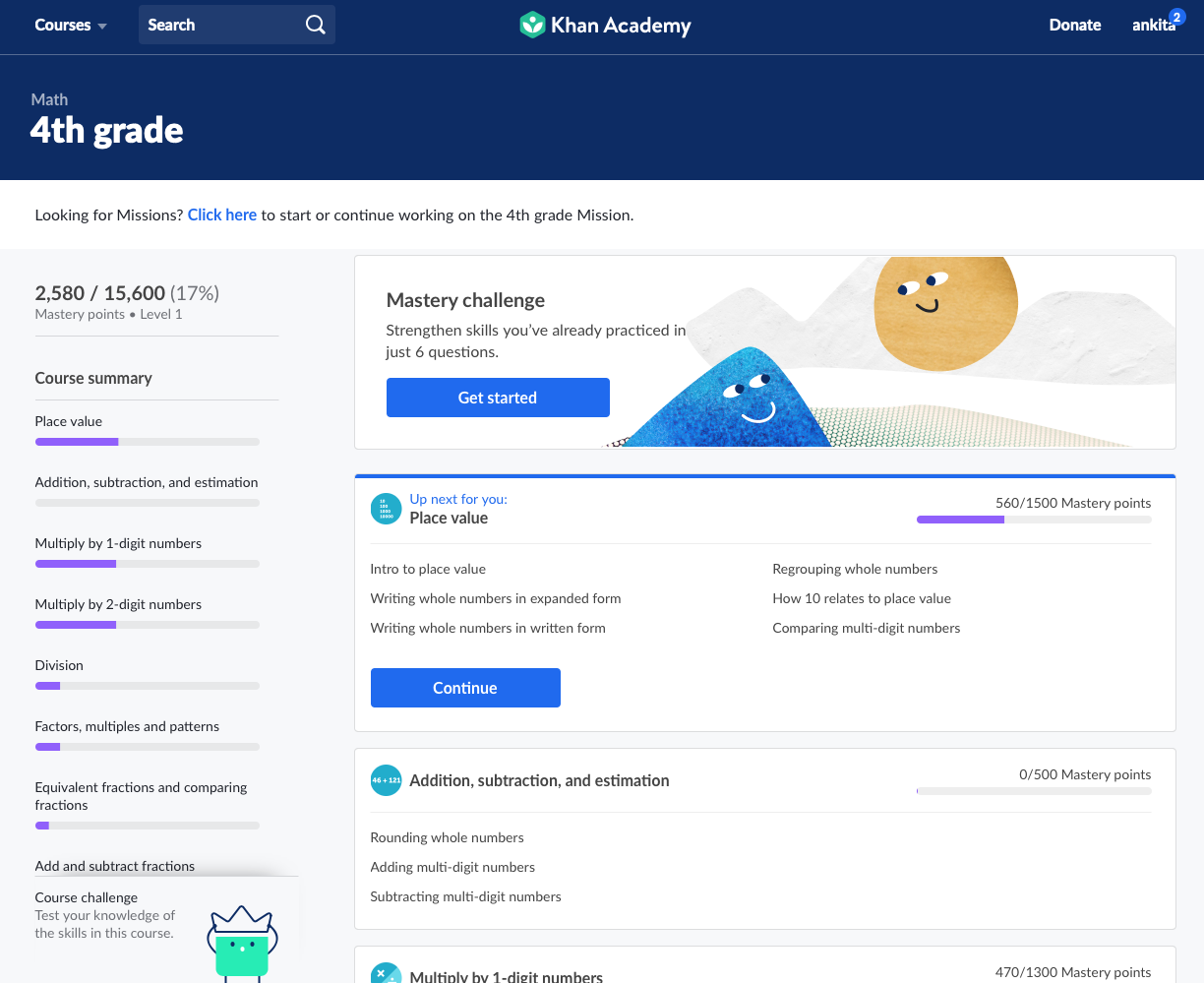The height and width of the screenshot is (983, 1204).
Task: Click the Addition, subtraction, and estimation unit icon
Action: click(386, 780)
